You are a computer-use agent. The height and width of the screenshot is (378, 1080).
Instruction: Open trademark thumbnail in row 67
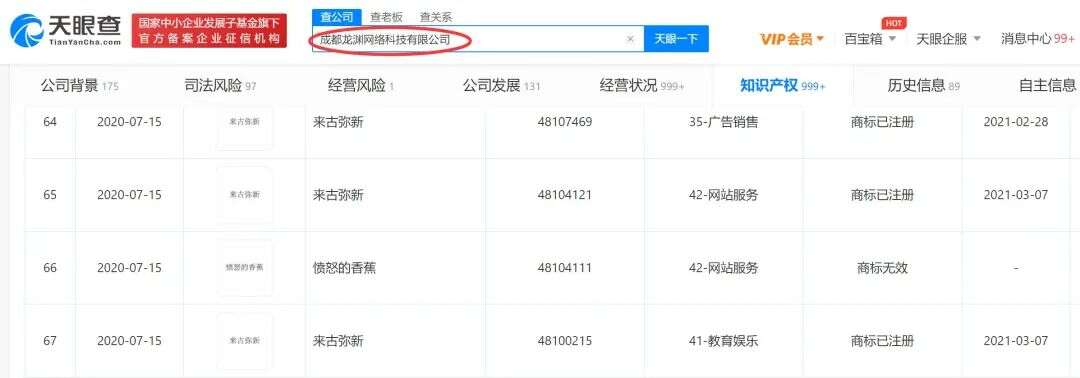(245, 341)
